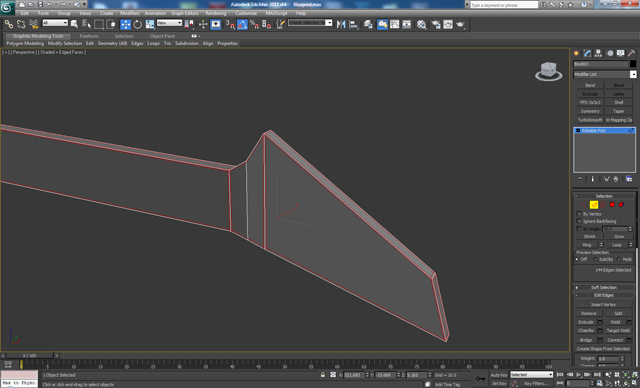
Task: Toggle the Set Key mode button
Action: click(x=499, y=384)
